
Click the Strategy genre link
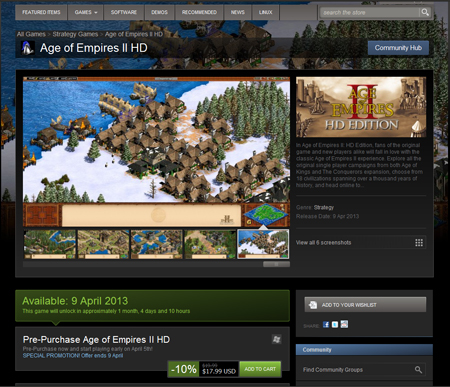click(324, 207)
